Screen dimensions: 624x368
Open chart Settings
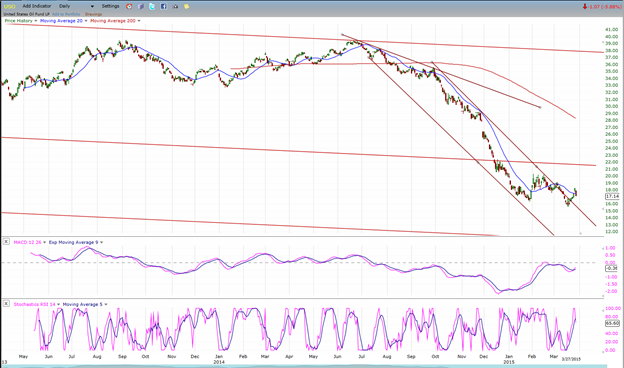(110, 6)
